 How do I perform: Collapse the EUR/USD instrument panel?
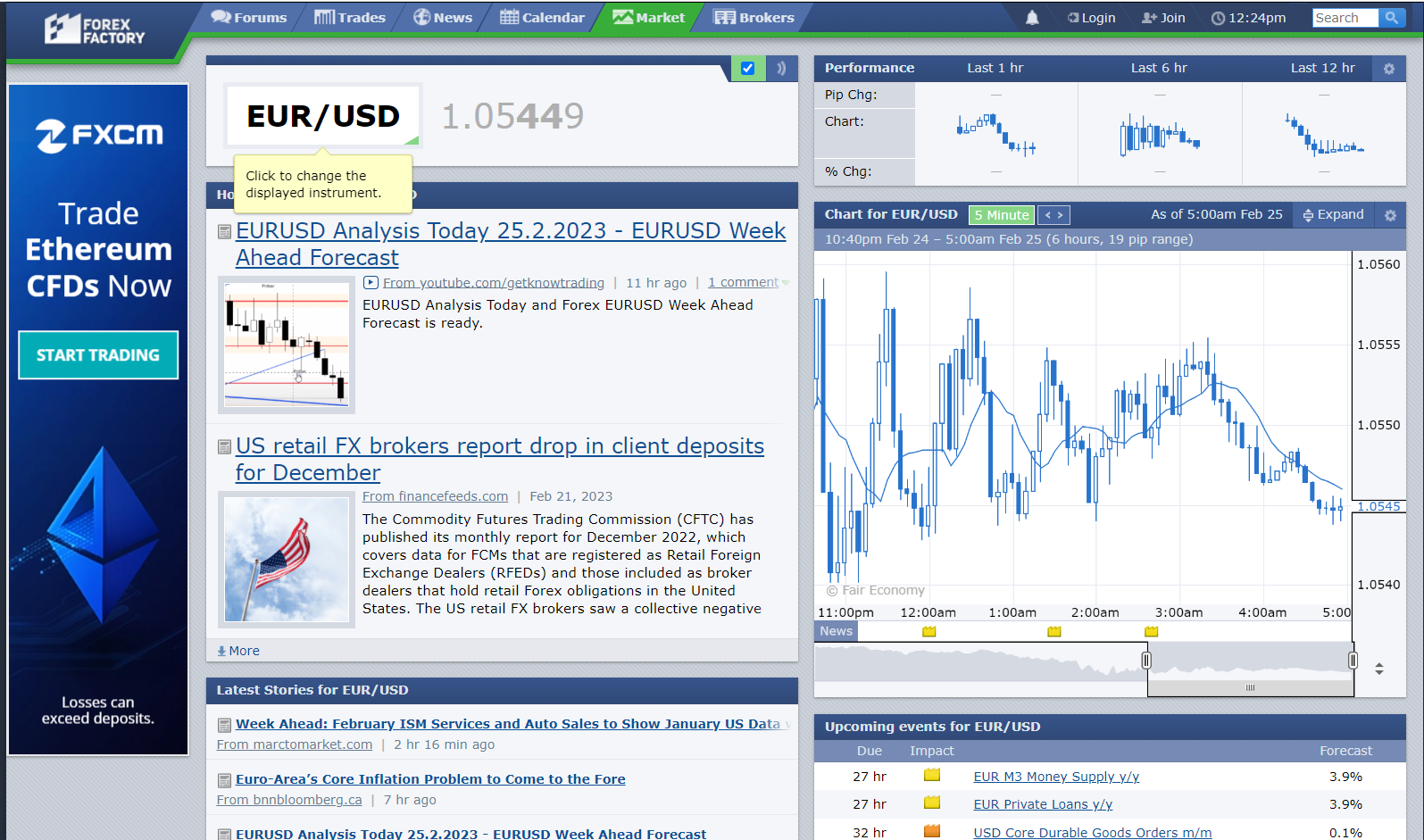point(781,69)
